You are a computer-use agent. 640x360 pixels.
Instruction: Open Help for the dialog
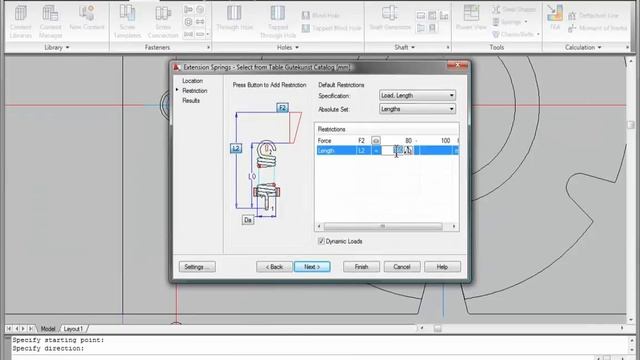(x=442, y=267)
